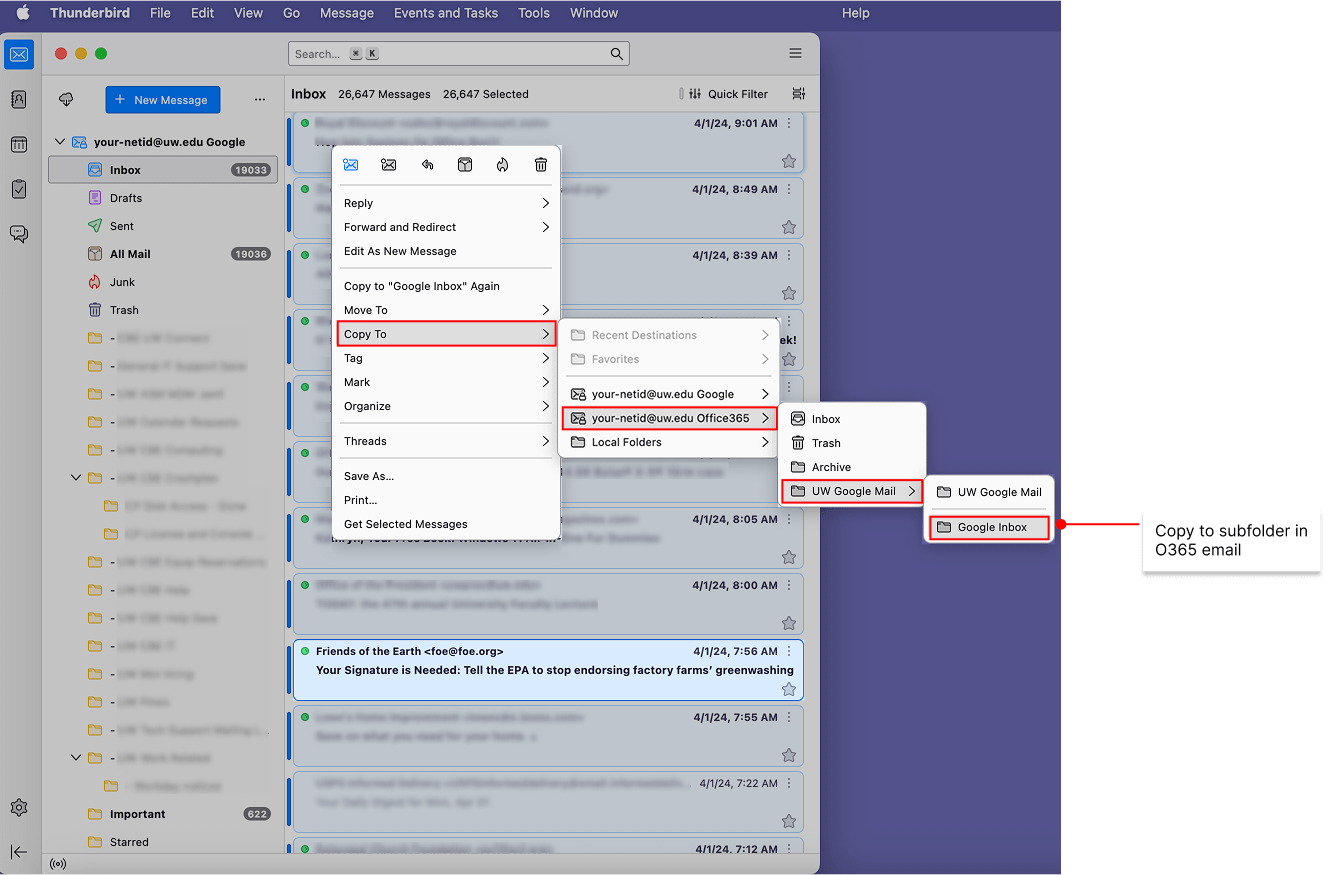Click the New Message button
The width and height of the screenshot is (1325, 875).
click(x=162, y=99)
